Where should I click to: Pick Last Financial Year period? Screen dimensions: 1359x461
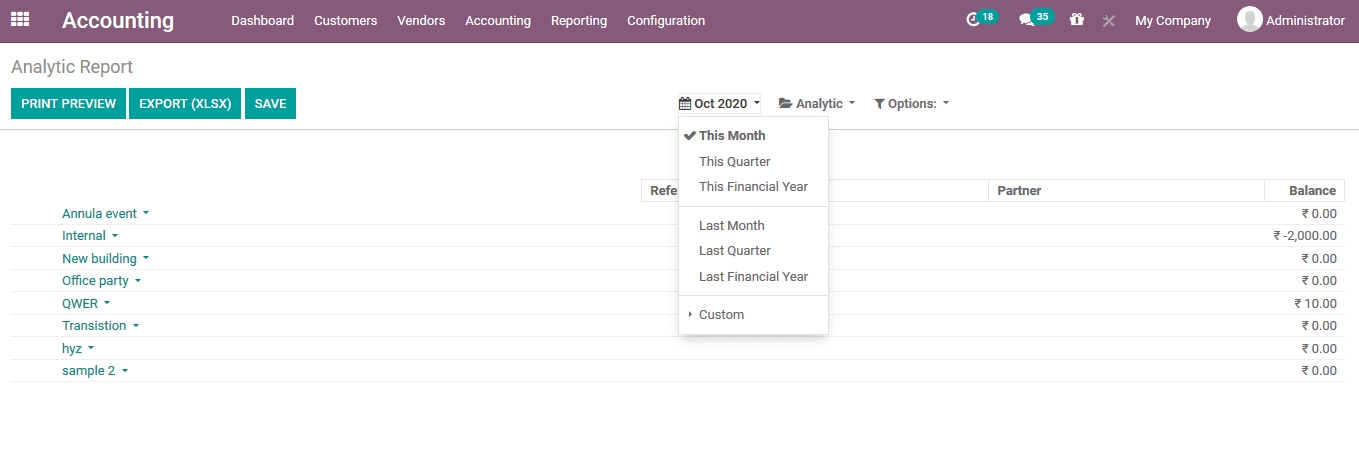pos(753,277)
